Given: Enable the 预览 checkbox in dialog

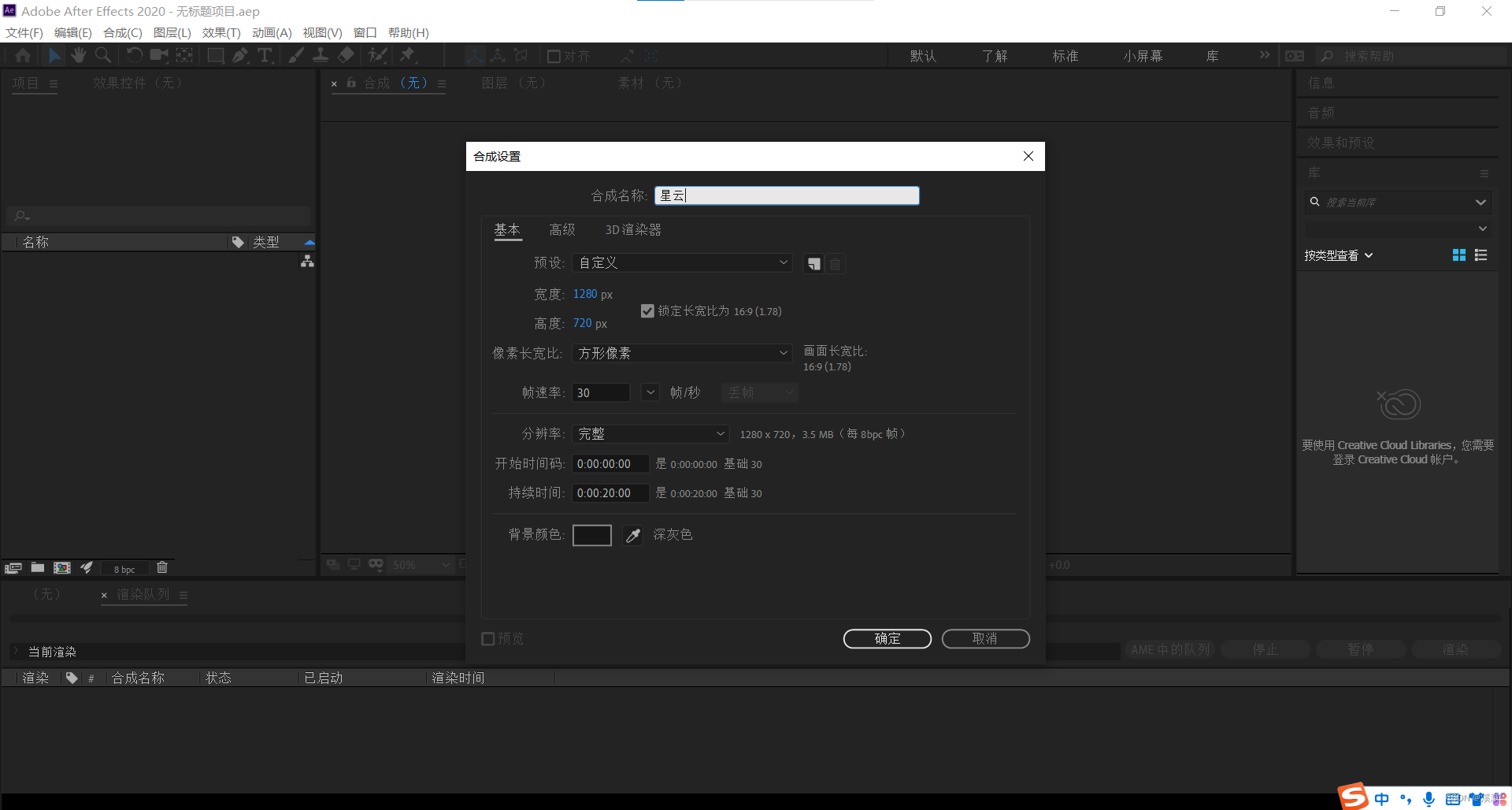Looking at the screenshot, I should [488, 639].
